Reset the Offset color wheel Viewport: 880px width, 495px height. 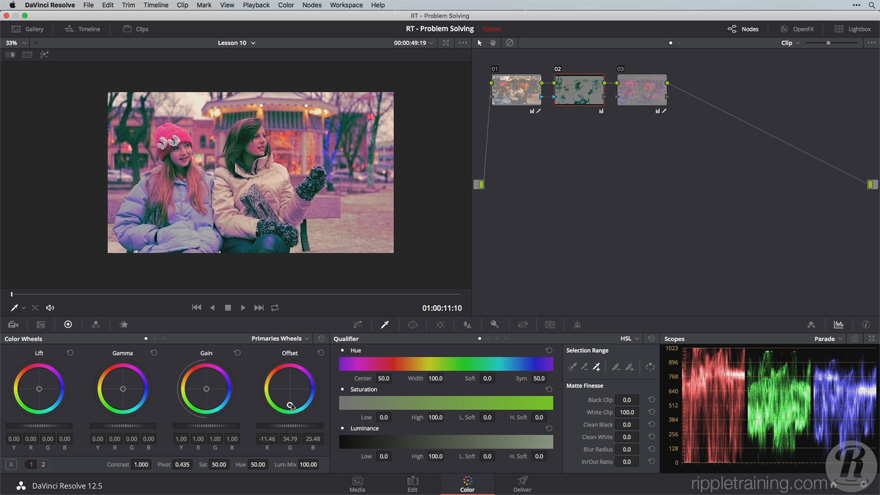320,353
